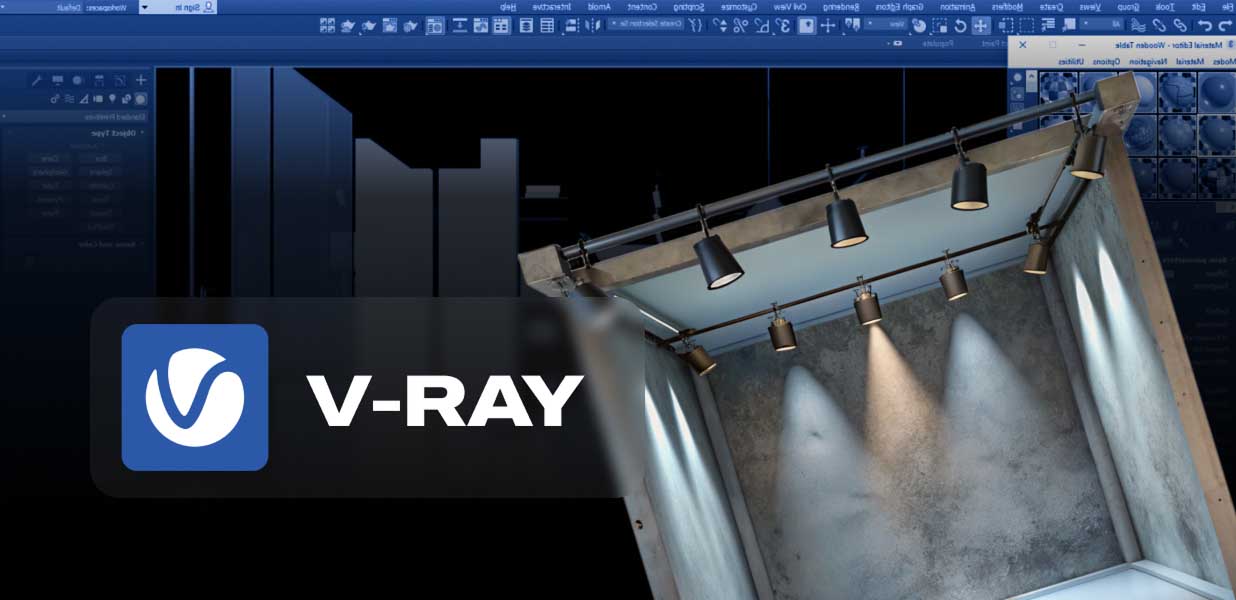Open the Help menu
Screen dimensions: 1236x600
point(508,7)
